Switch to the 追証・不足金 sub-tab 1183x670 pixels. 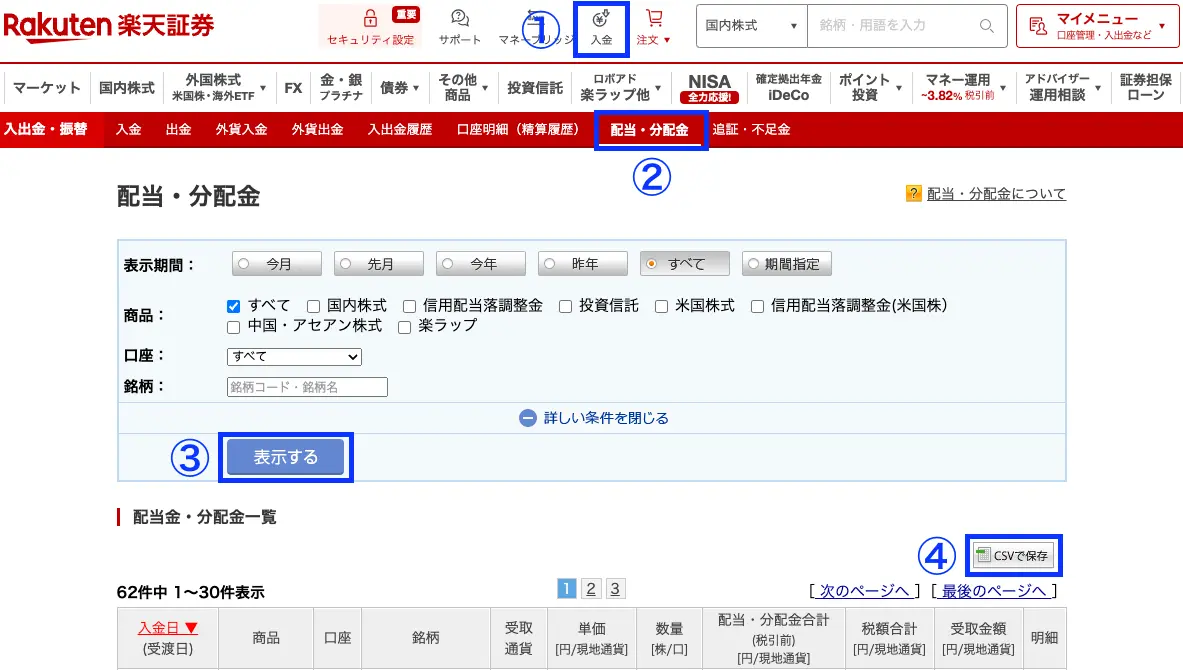(x=751, y=130)
